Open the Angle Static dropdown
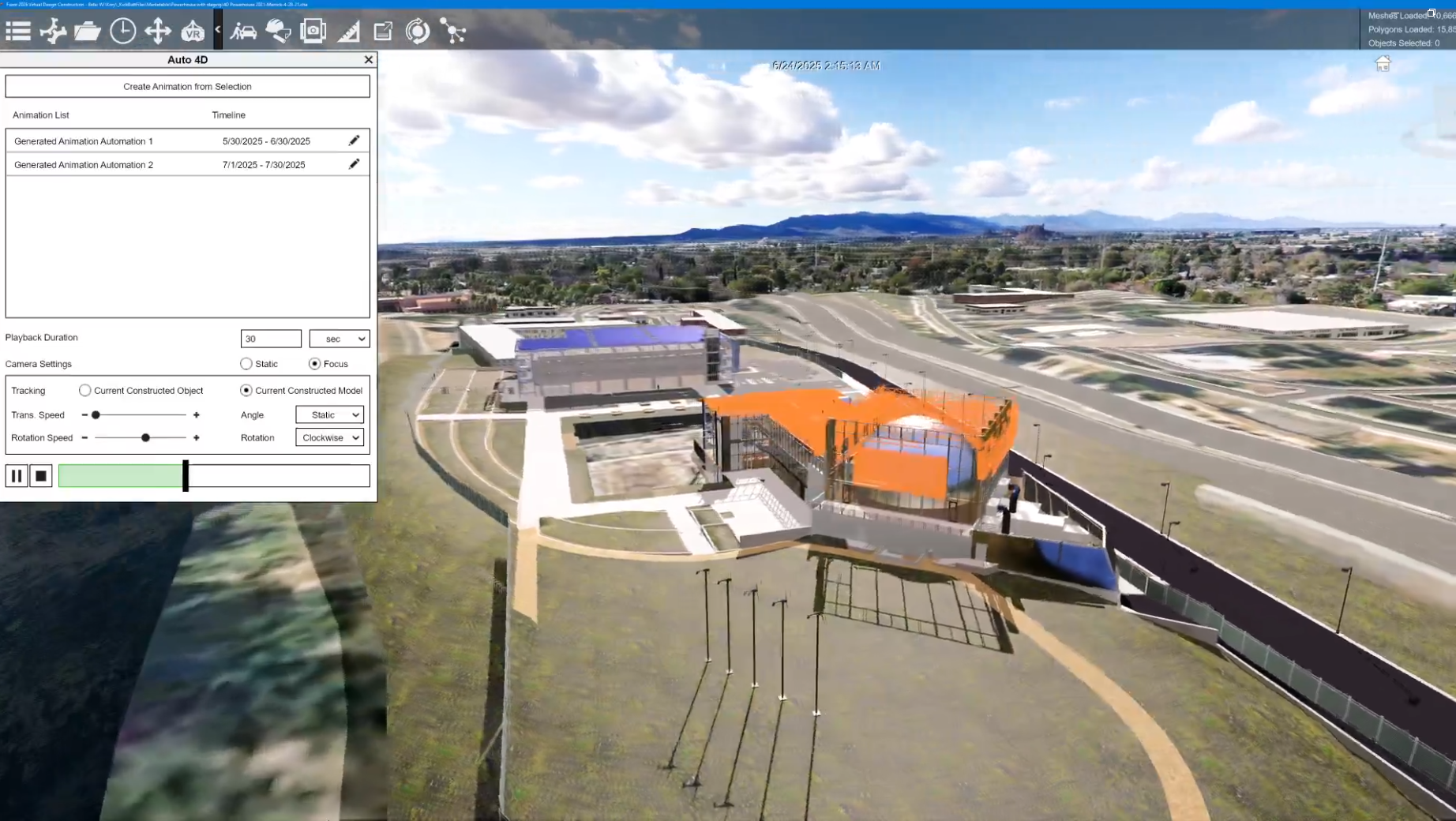1456x821 pixels. [329, 414]
